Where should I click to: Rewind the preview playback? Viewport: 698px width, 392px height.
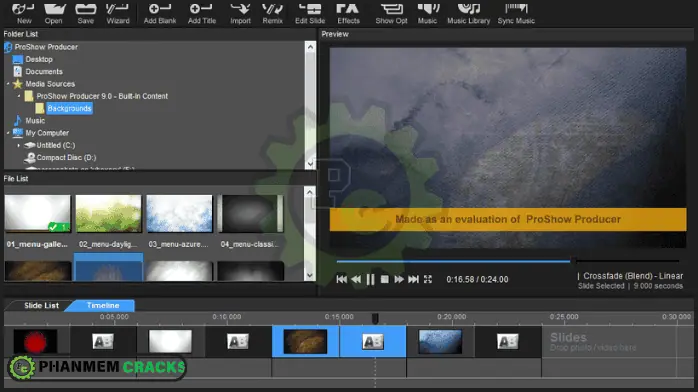pyautogui.click(x=356, y=279)
